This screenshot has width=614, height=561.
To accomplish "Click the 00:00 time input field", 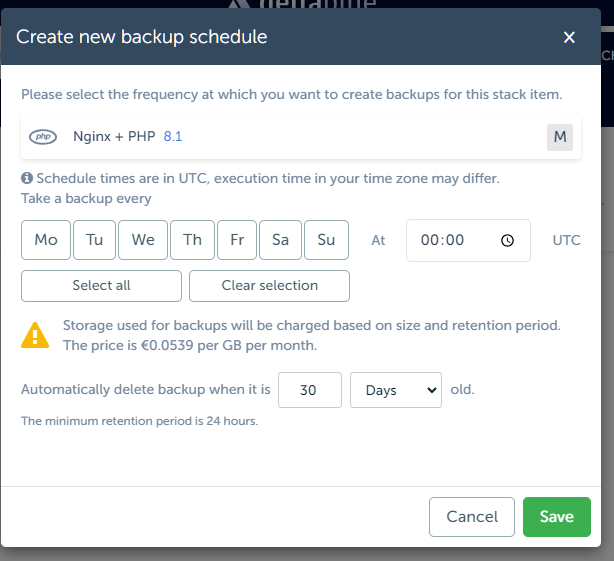I will click(x=455, y=240).
